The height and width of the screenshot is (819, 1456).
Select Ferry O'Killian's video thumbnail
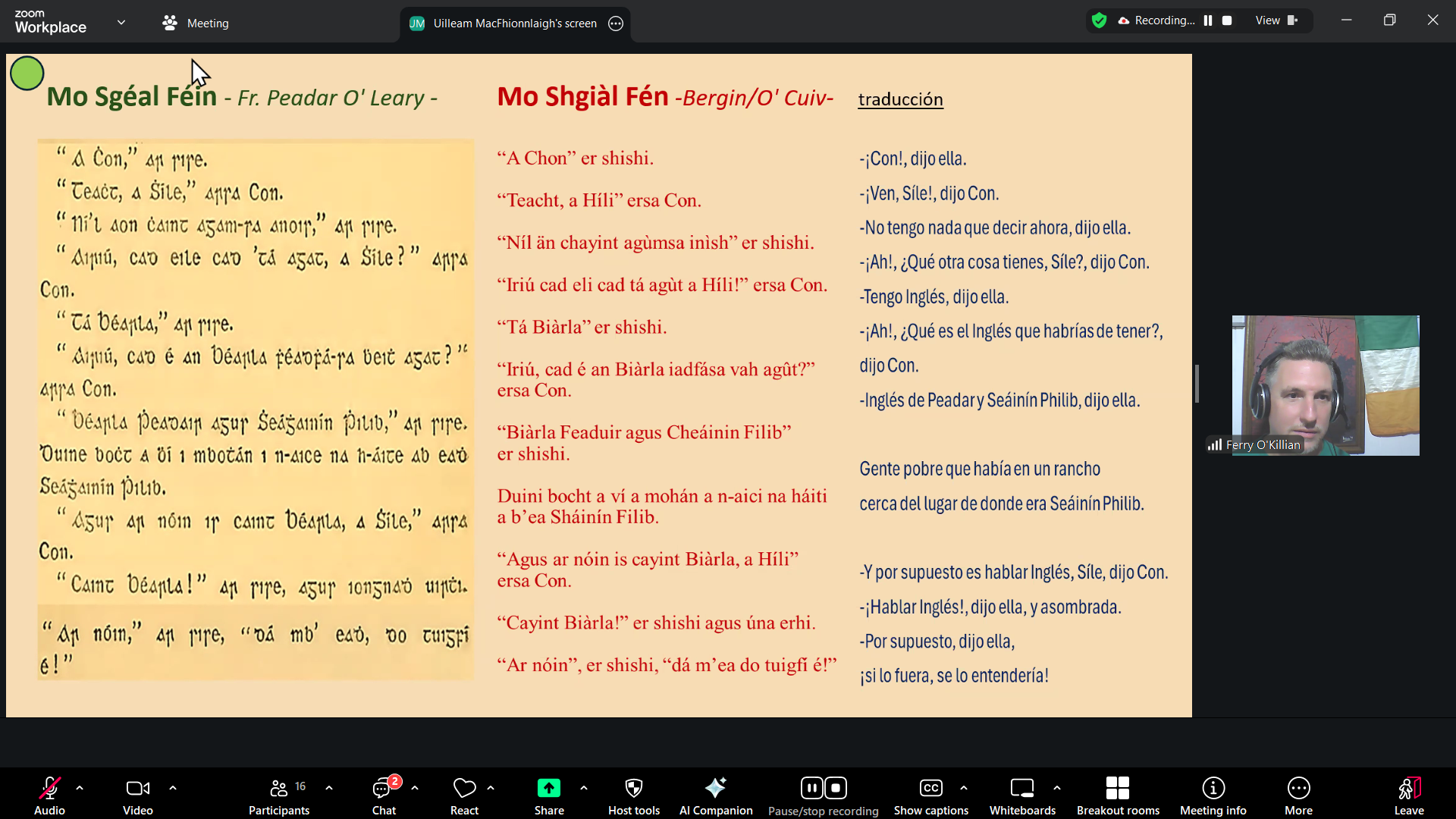coord(1325,385)
